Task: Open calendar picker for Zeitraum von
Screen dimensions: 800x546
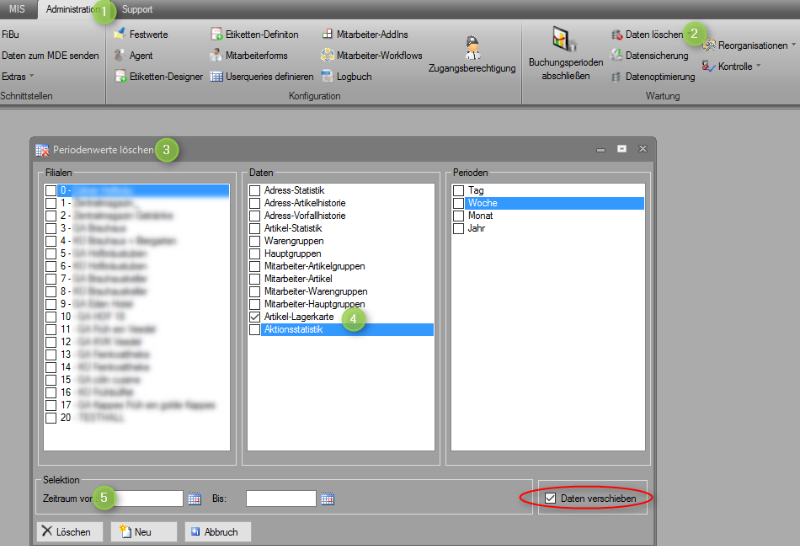Action: (195, 498)
